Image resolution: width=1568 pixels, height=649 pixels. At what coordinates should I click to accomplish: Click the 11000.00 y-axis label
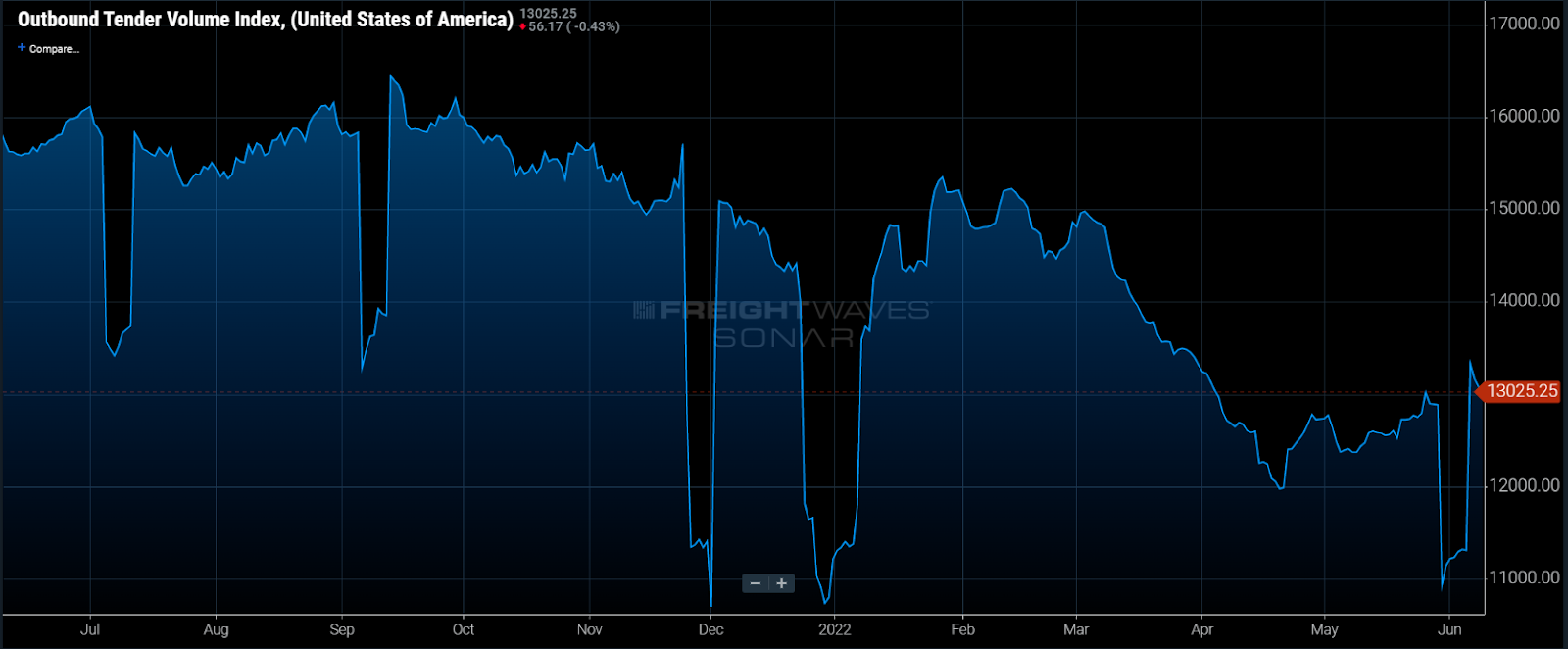pos(1524,577)
